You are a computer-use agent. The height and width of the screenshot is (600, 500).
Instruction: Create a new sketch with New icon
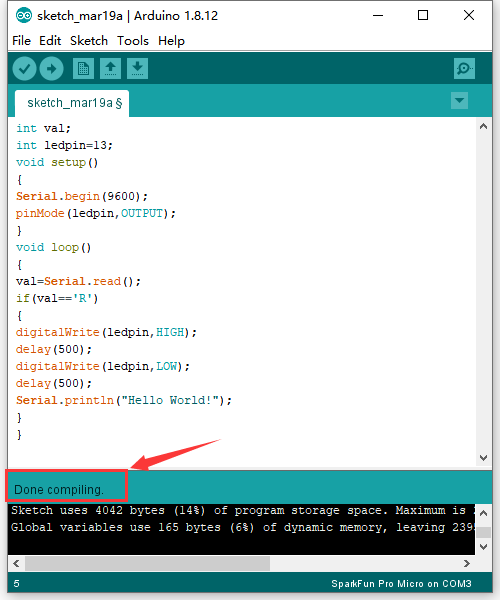[x=83, y=69]
